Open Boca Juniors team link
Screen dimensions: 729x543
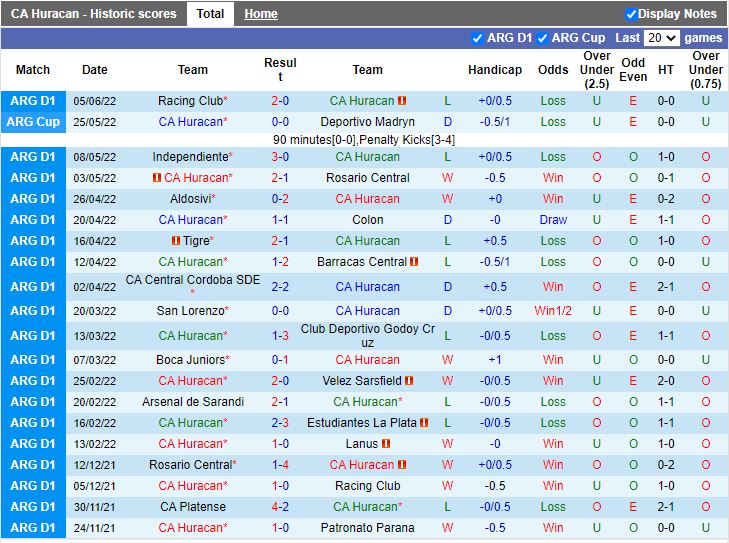coord(190,360)
